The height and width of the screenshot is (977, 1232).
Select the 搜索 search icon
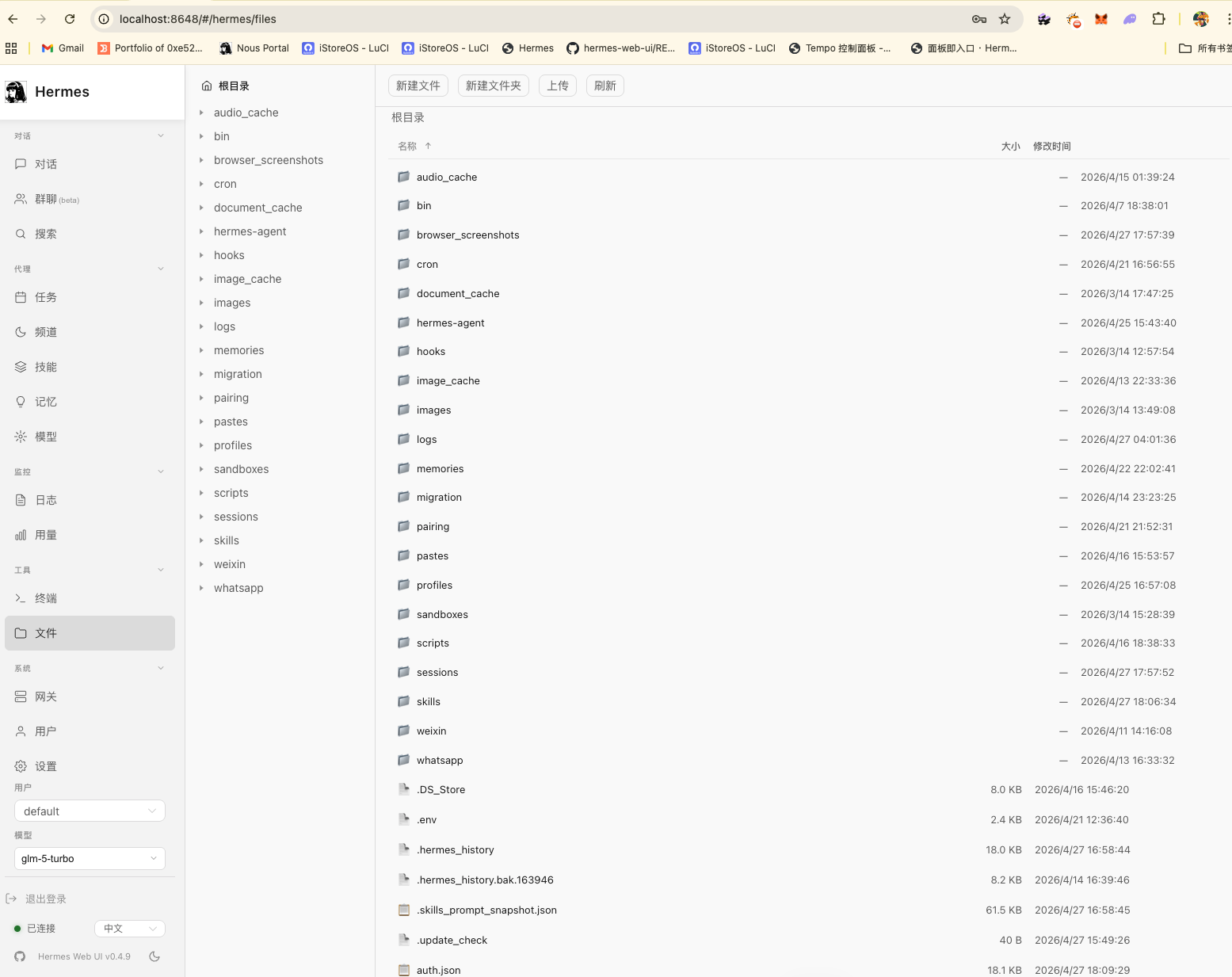click(44, 234)
